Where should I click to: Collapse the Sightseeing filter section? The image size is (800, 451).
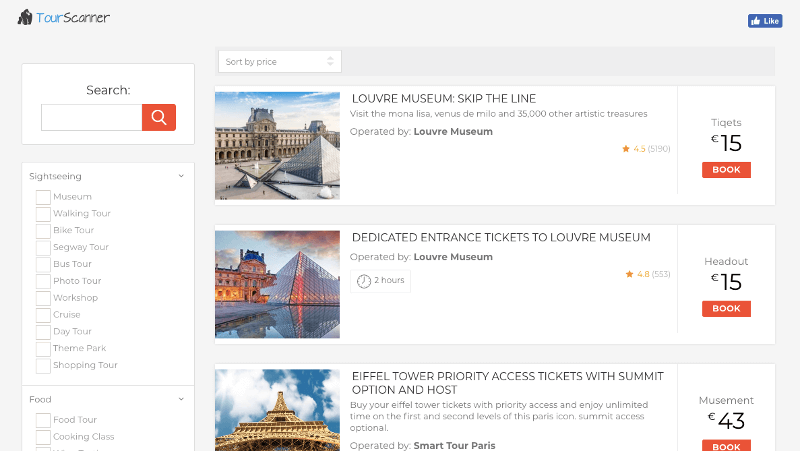pyautogui.click(x=181, y=176)
